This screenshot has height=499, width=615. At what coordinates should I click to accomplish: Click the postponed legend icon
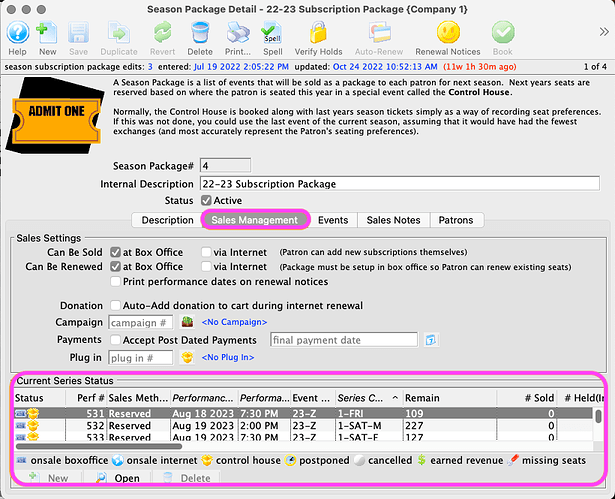click(290, 460)
